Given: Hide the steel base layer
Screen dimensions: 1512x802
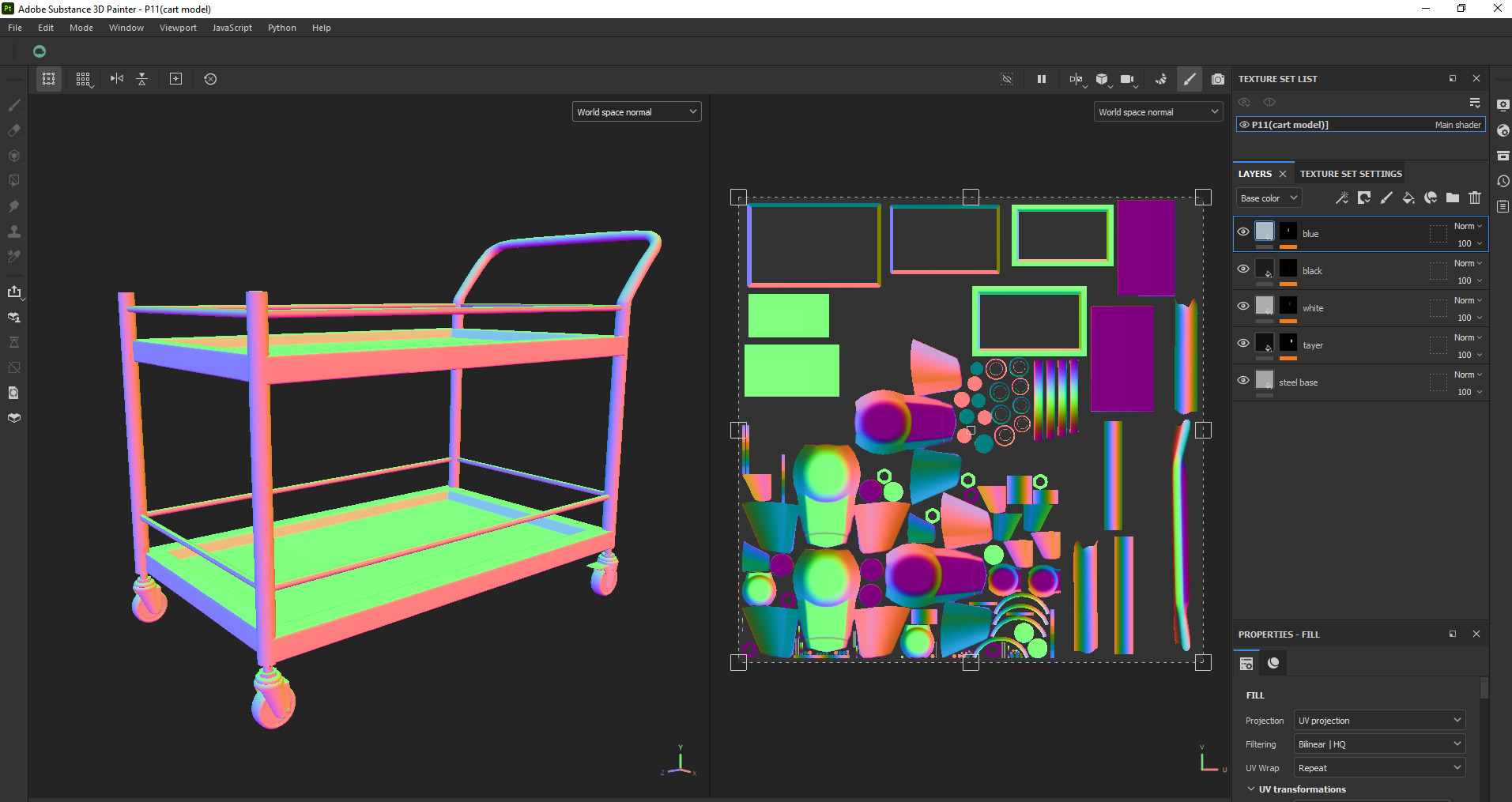Looking at the screenshot, I should pyautogui.click(x=1243, y=381).
